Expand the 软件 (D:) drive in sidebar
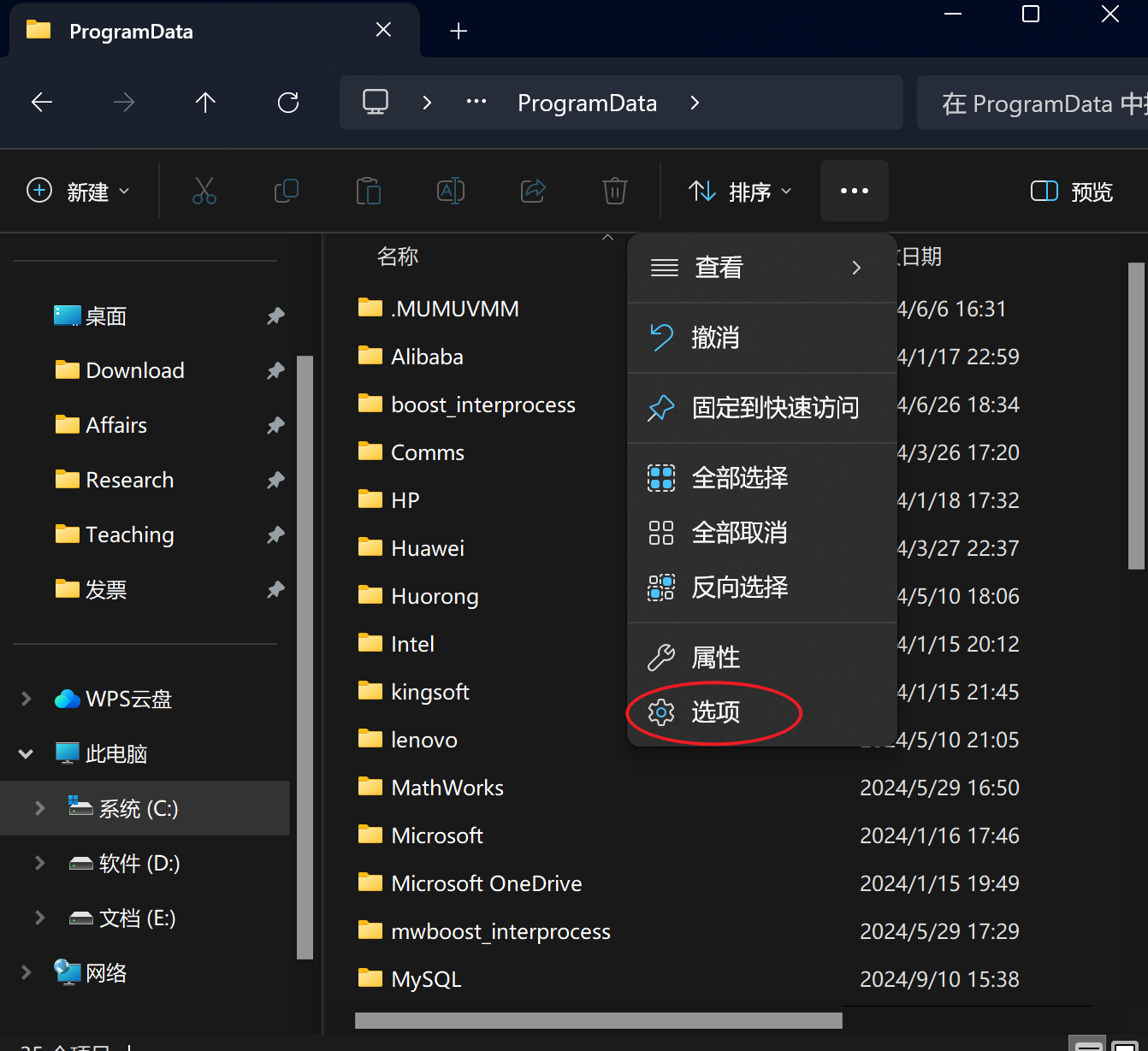 38,864
